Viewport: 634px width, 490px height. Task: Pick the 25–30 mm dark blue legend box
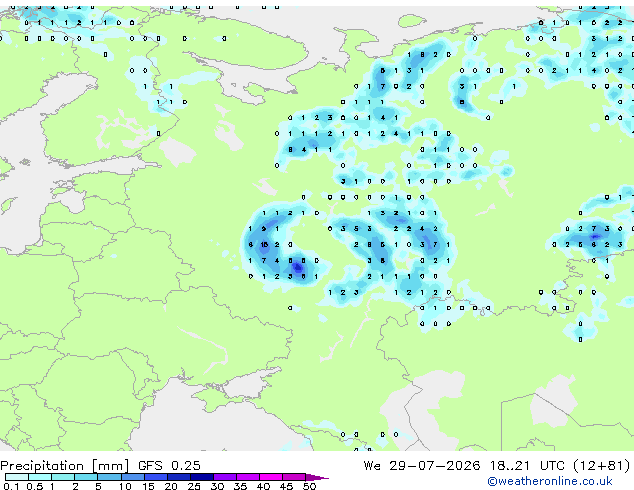[202, 477]
